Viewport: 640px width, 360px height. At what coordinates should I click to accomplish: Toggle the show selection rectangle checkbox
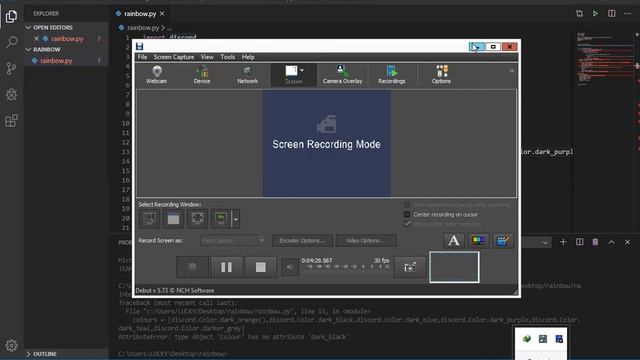point(407,205)
